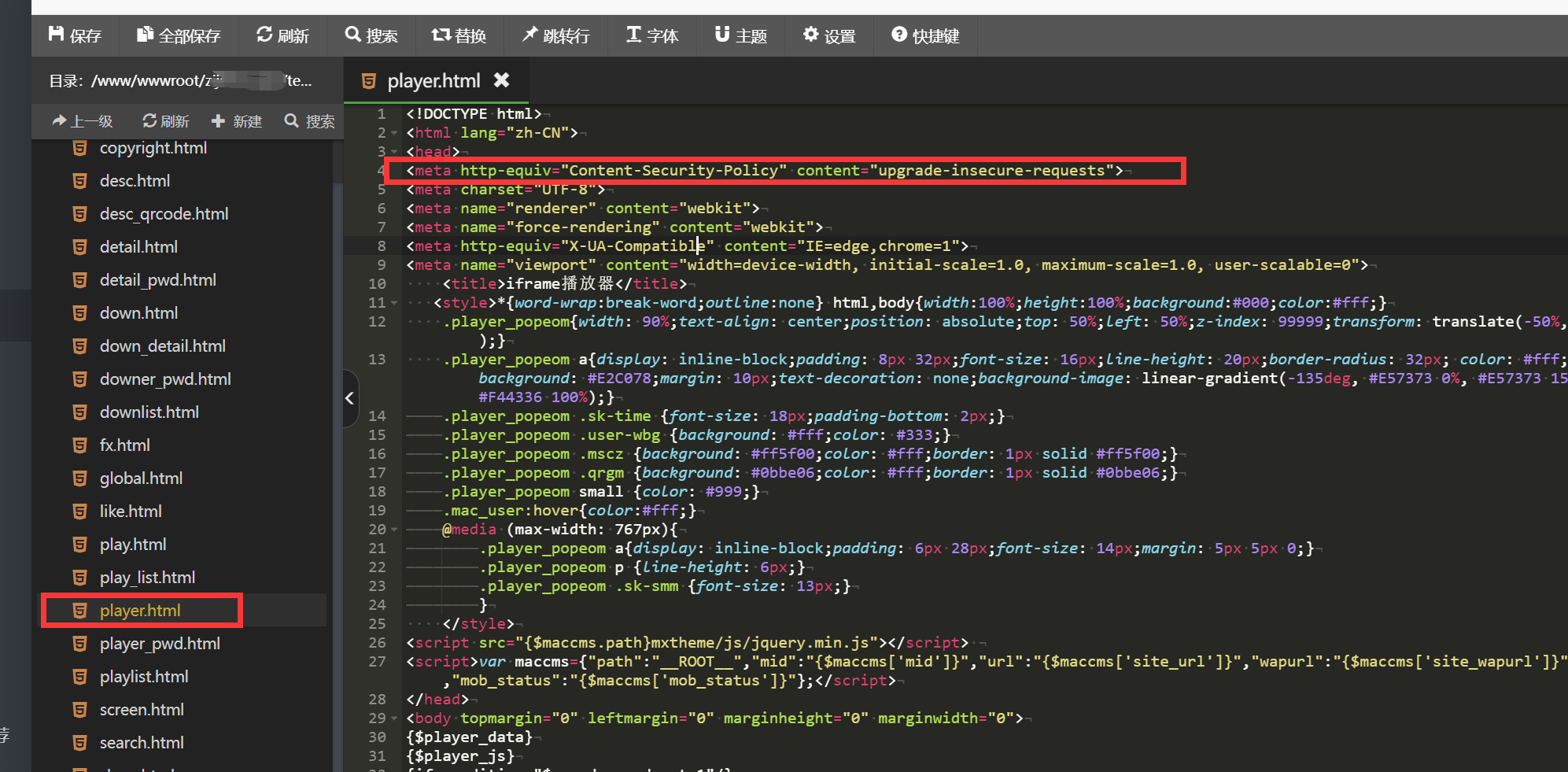The height and width of the screenshot is (772, 1568).
Task: Fold the html tag on line 2
Action: [394, 133]
